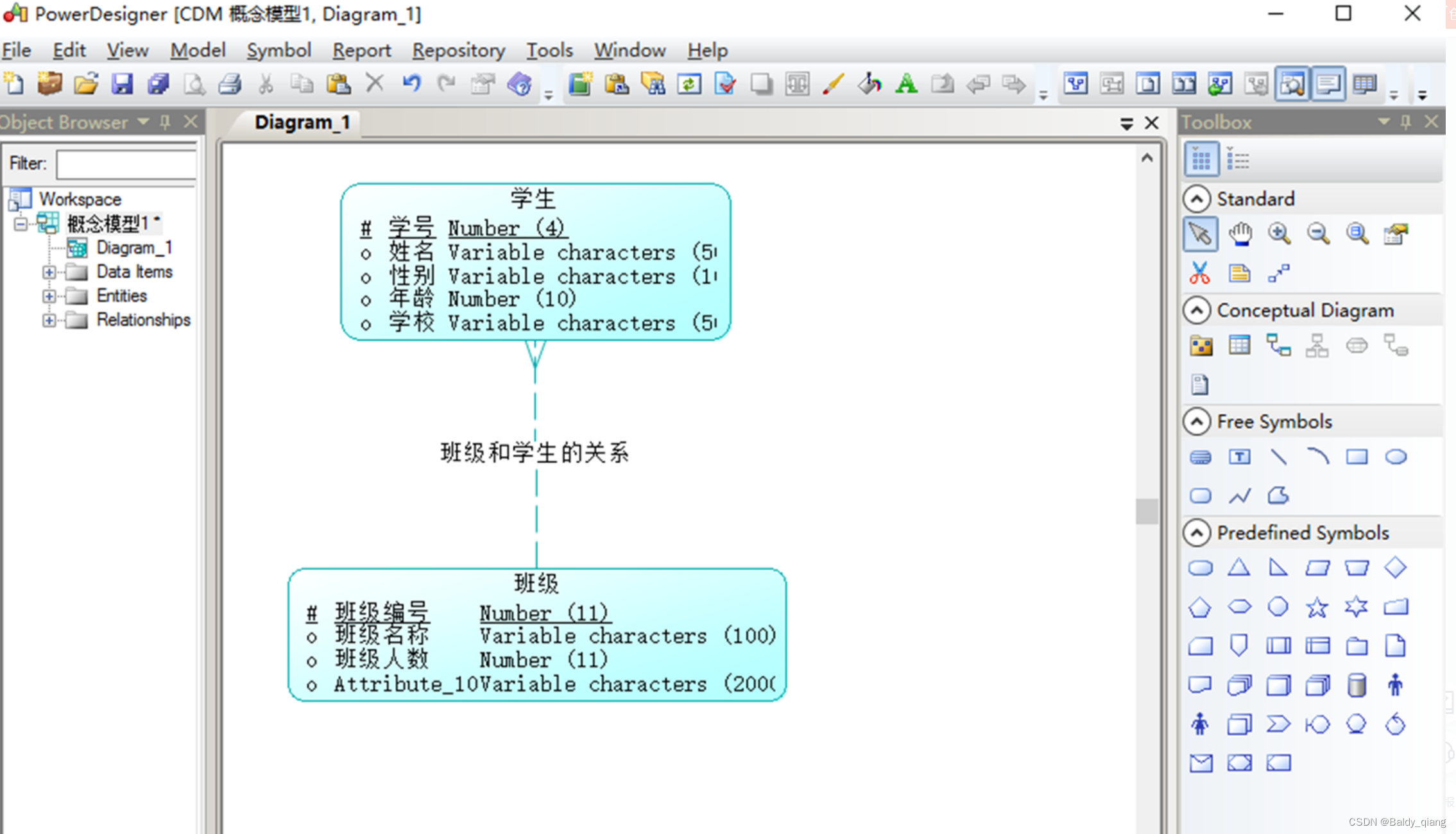Expand the Entities node in Object Browser
Viewport: 1456px width, 834px height.
(50, 296)
